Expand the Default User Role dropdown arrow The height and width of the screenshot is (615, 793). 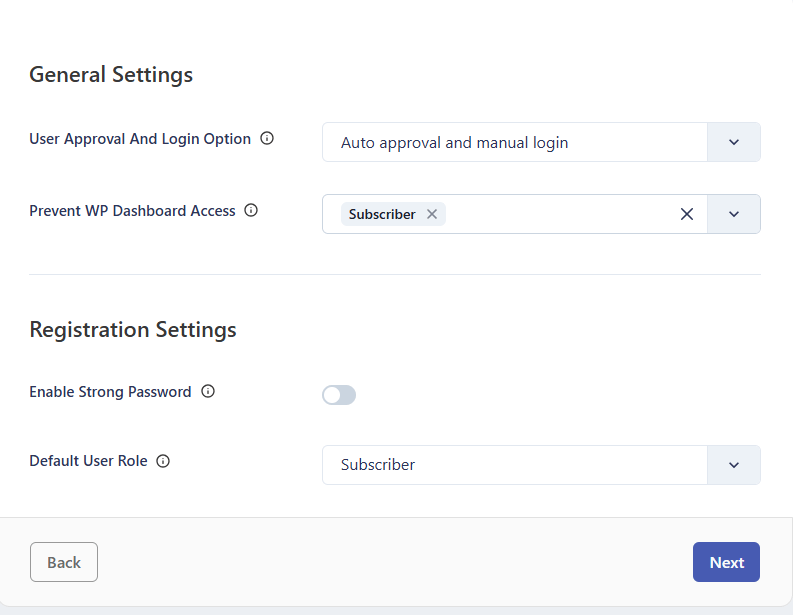[x=734, y=465]
